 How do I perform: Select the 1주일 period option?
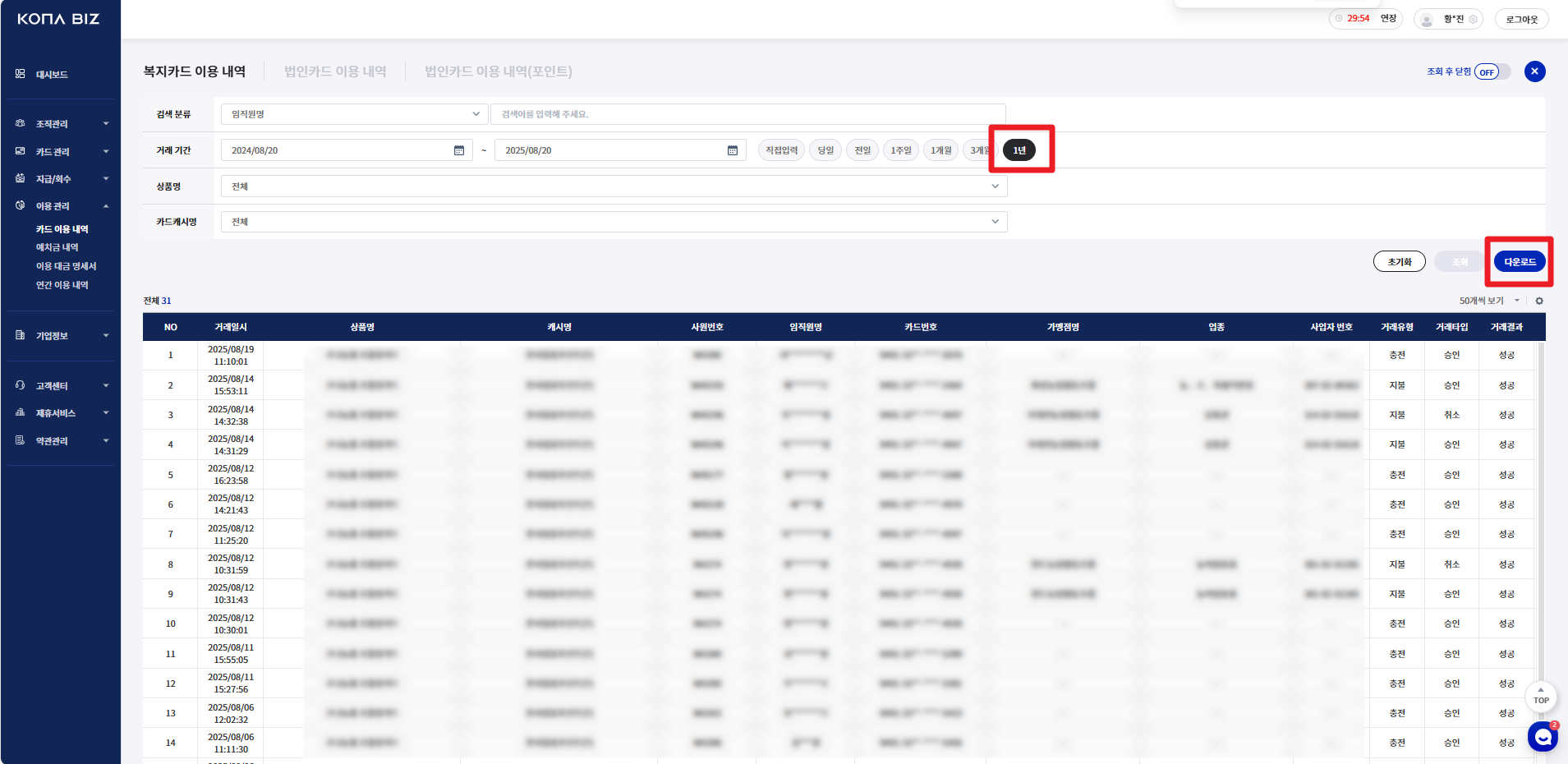point(901,150)
